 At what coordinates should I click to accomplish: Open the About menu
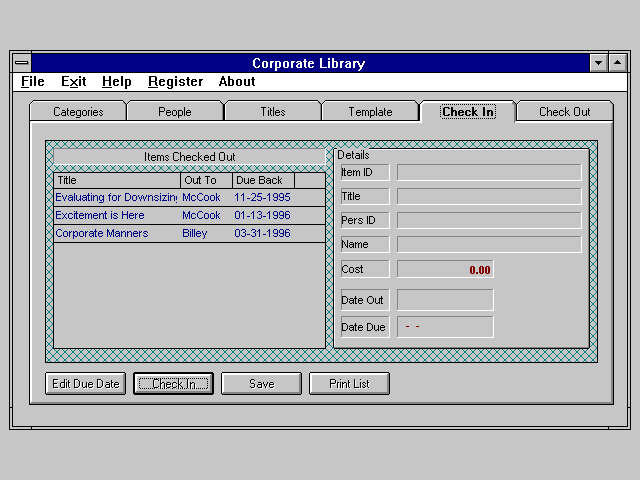tap(237, 82)
